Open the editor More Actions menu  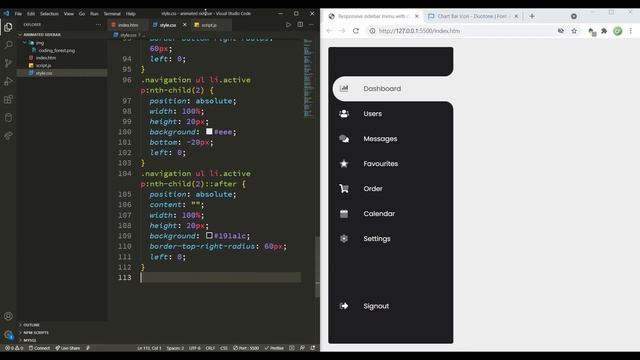point(311,24)
